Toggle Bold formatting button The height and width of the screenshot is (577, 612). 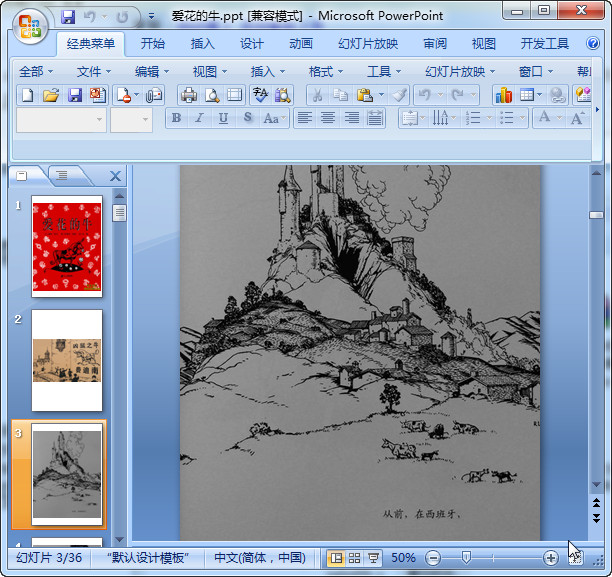177,118
